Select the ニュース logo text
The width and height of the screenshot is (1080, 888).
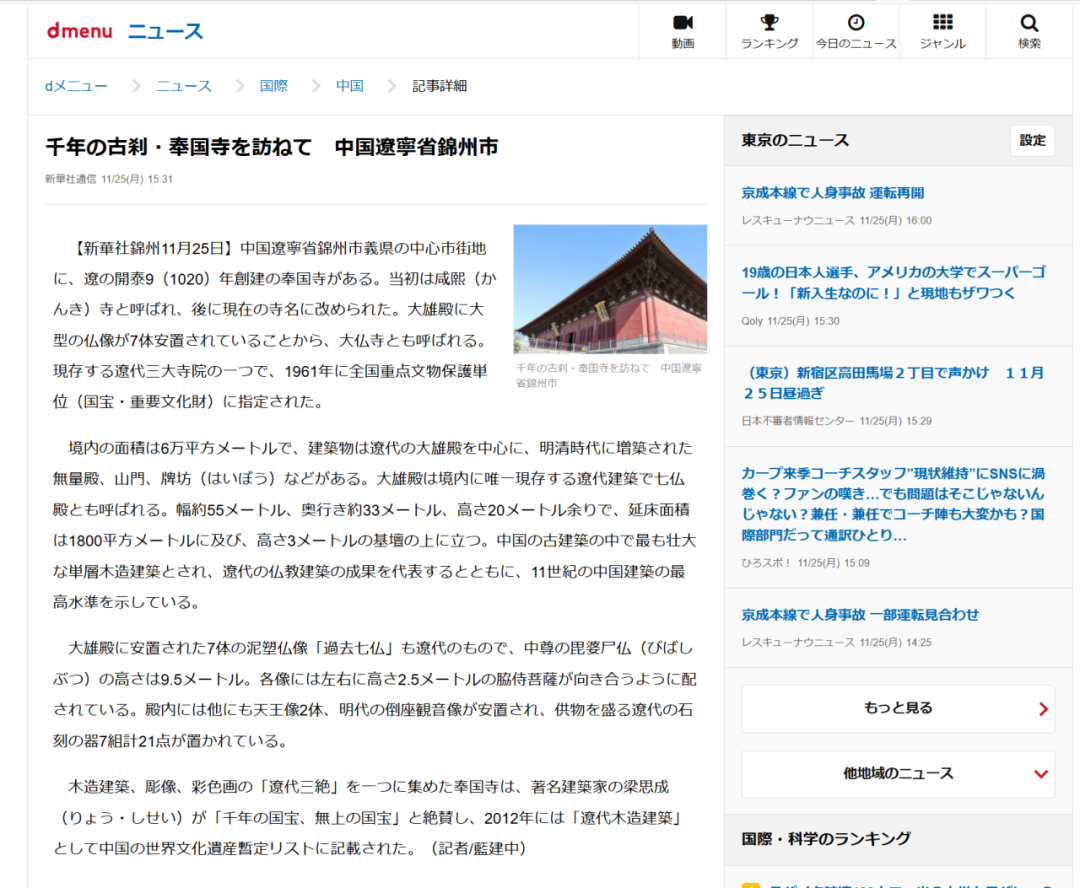166,30
